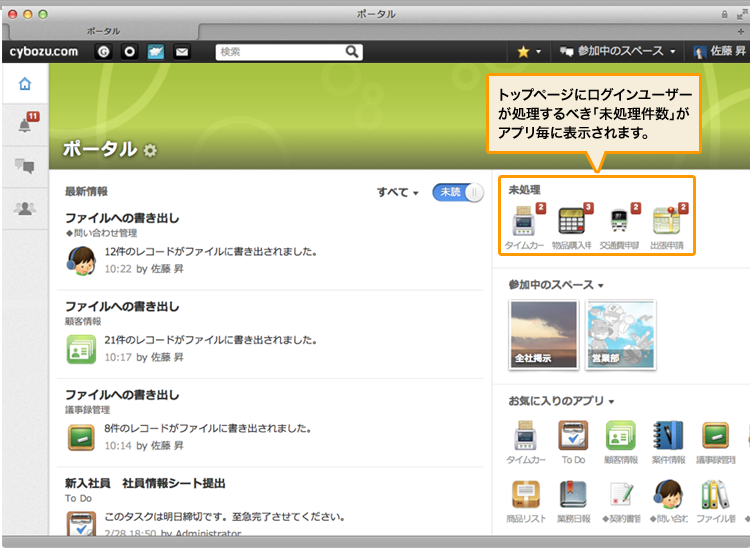Expand the すべて filter dropdown
Image resolution: width=750 pixels, height=548 pixels.
tap(397, 192)
